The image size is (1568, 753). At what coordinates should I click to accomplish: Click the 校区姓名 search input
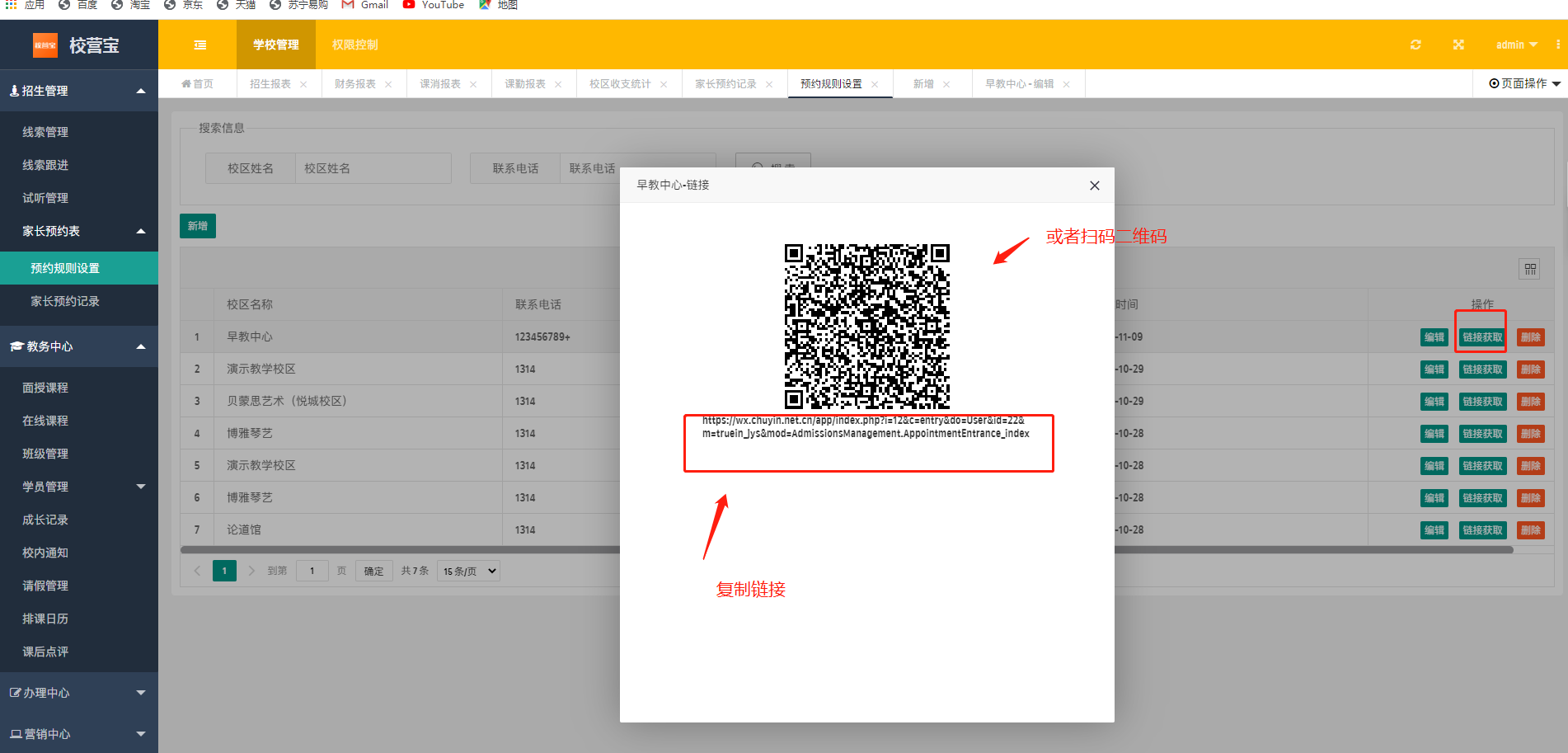point(373,168)
